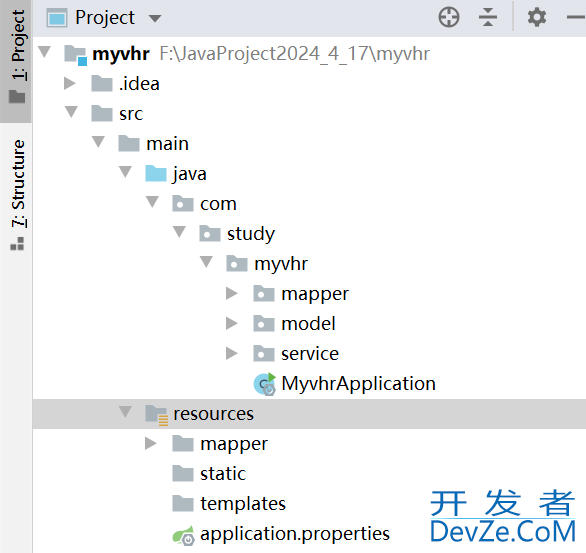The width and height of the screenshot is (586, 553).
Task: Select the MyvhrApplication Spring Boot class icon
Action: point(265,384)
